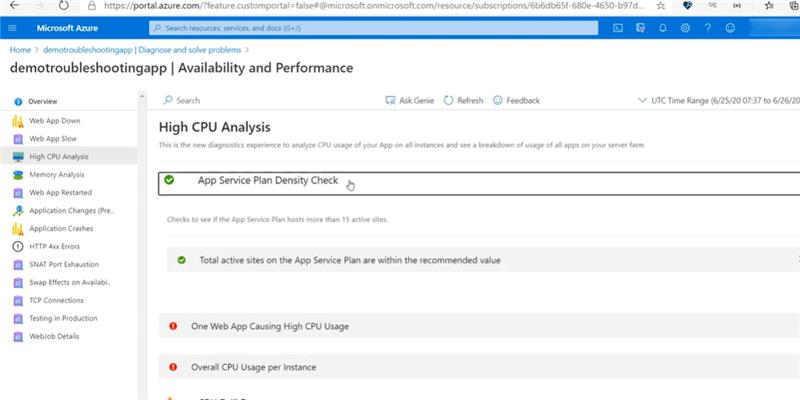Image resolution: width=800 pixels, height=400 pixels.
Task: Click the red error icon on Overall CPU Usage per Instance
Action: [173, 367]
